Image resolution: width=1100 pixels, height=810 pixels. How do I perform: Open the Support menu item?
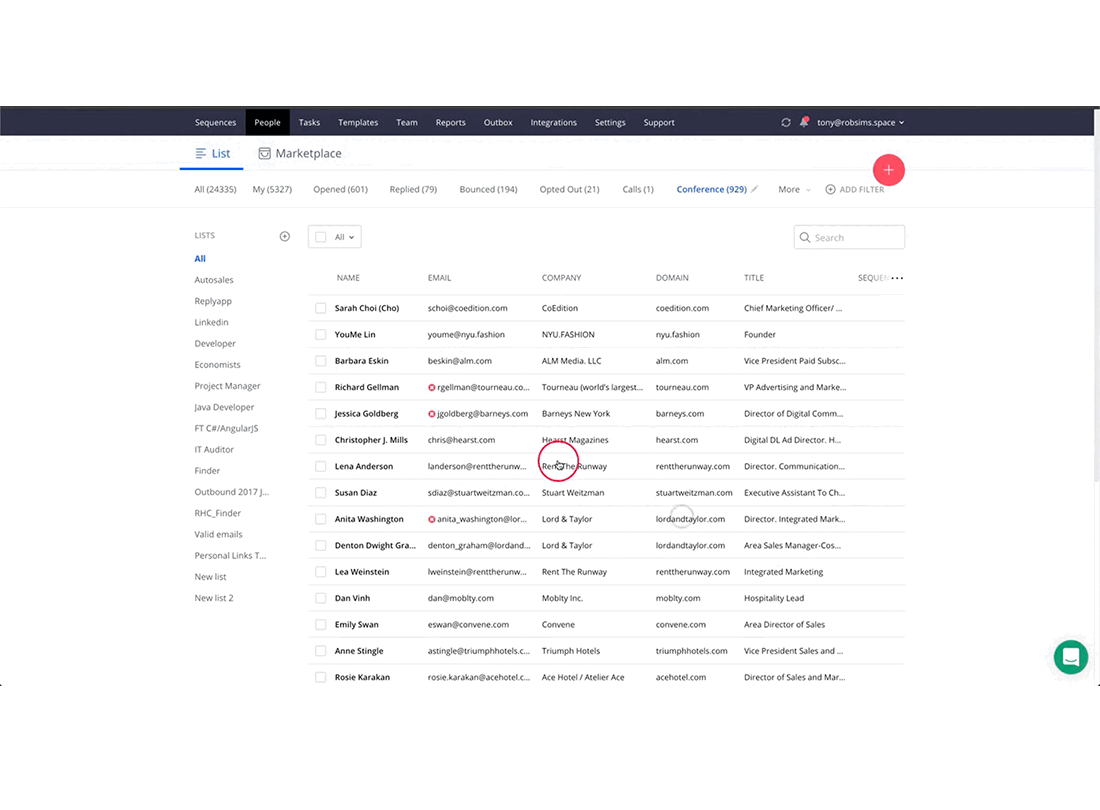point(659,122)
